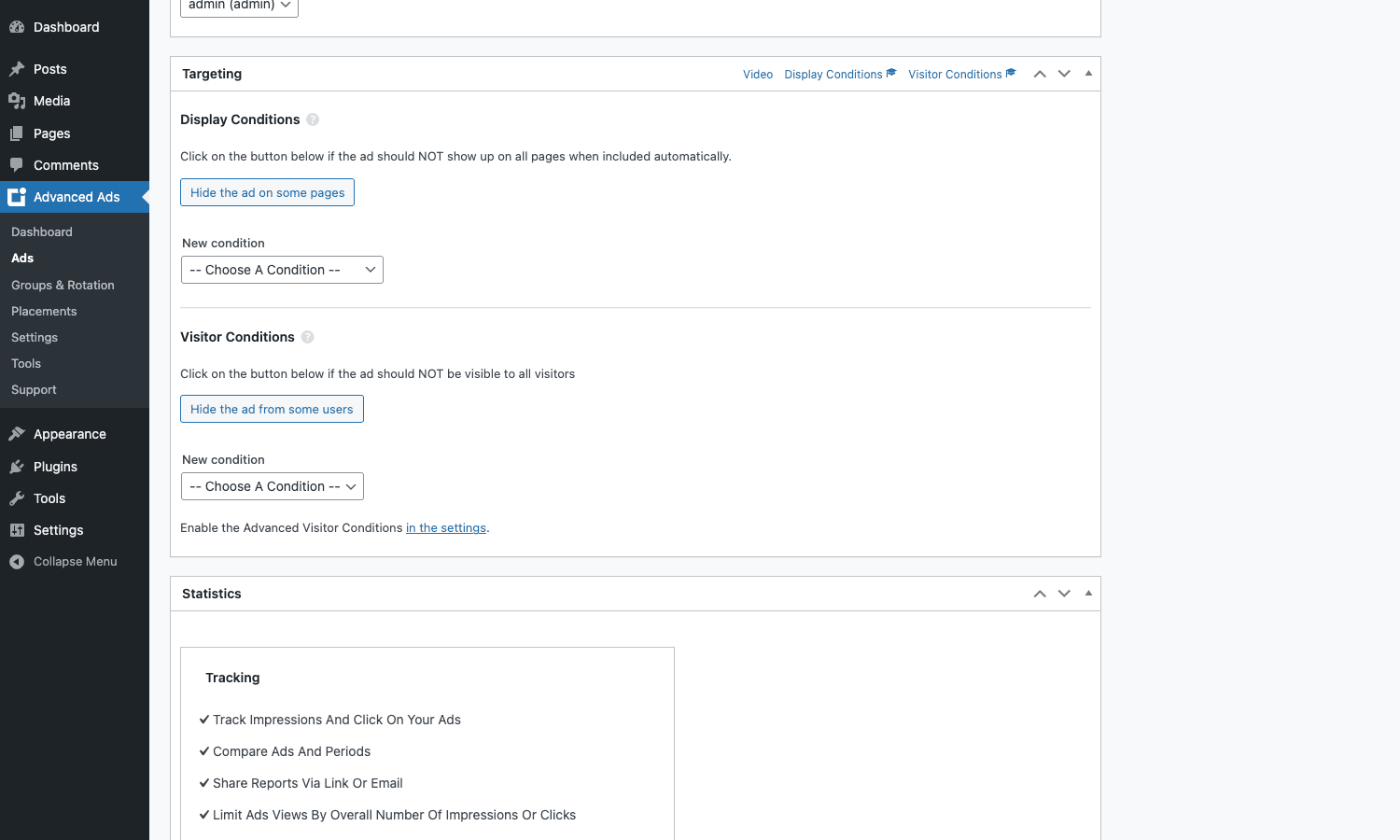Follow the 'in the settings' link
This screenshot has width=1400, height=840.
pyautogui.click(x=446, y=528)
